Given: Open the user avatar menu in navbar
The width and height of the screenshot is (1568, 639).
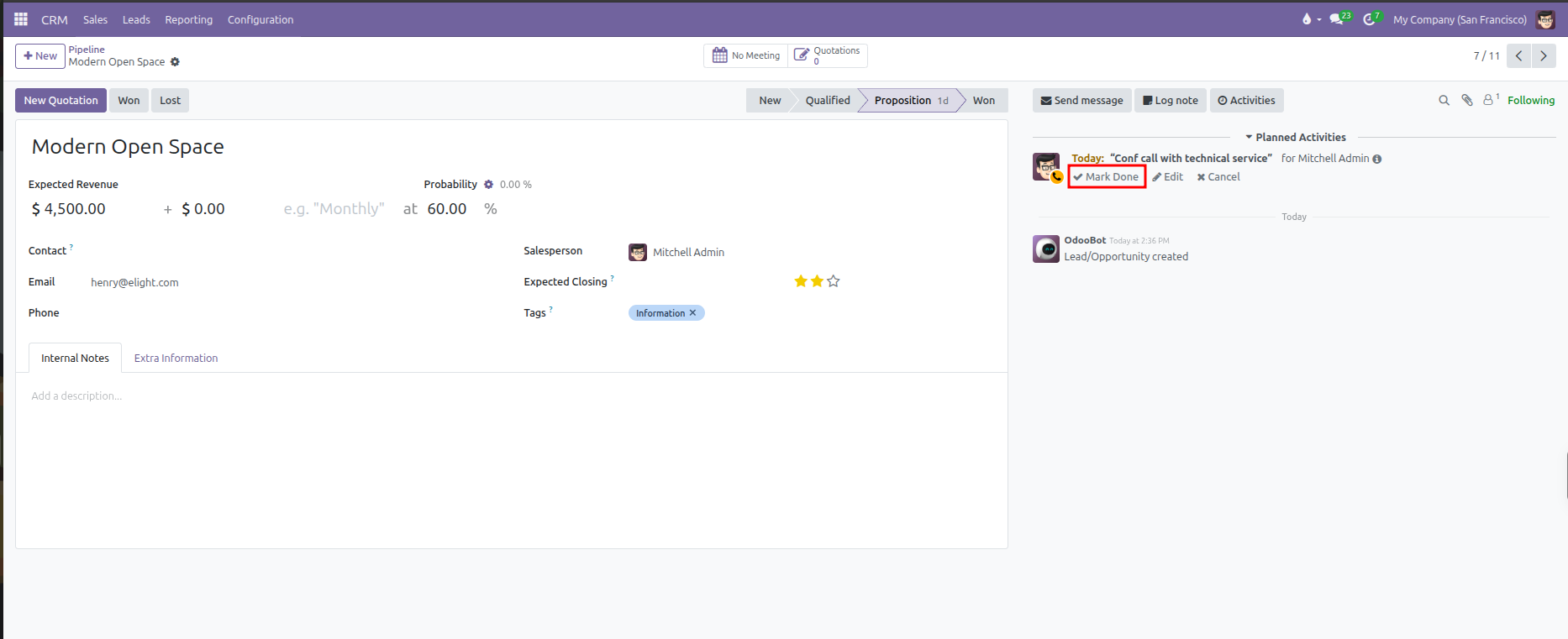Looking at the screenshot, I should click(1545, 19).
